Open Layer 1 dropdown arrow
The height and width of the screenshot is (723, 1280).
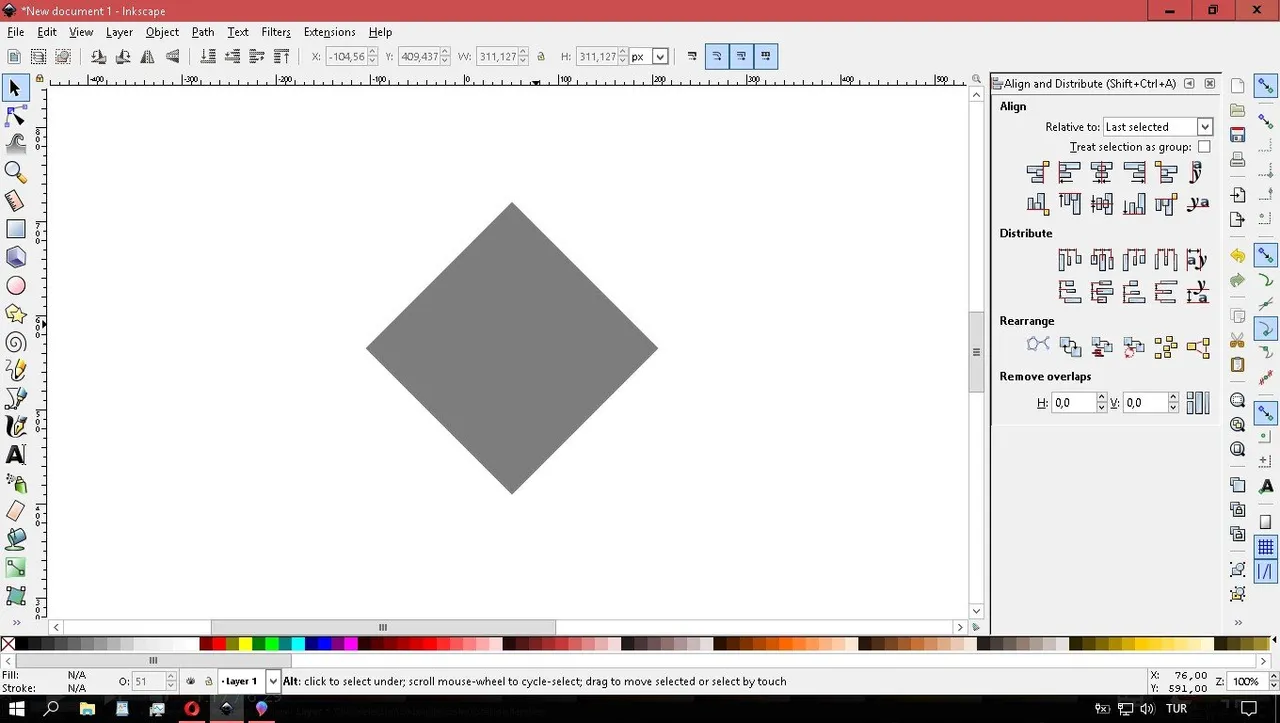point(273,681)
